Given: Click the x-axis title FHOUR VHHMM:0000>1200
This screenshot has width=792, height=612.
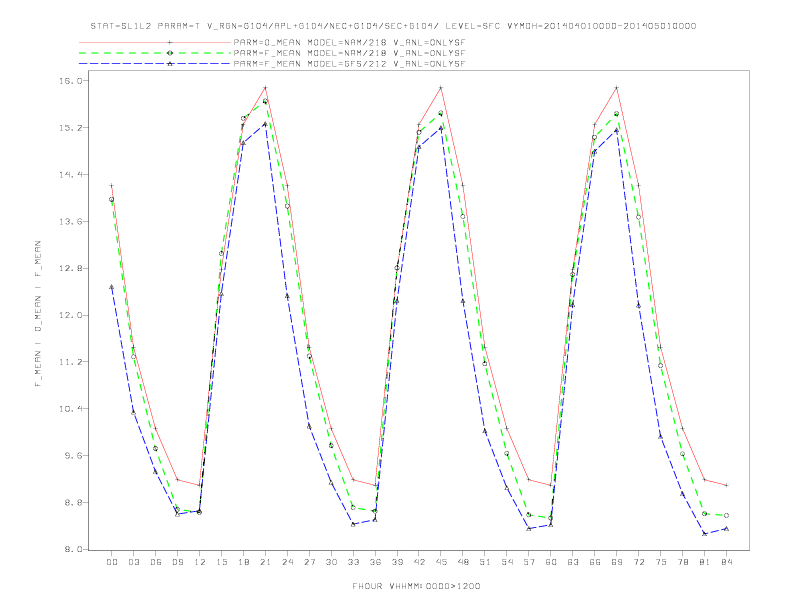Looking at the screenshot, I should pyautogui.click(x=416, y=586).
